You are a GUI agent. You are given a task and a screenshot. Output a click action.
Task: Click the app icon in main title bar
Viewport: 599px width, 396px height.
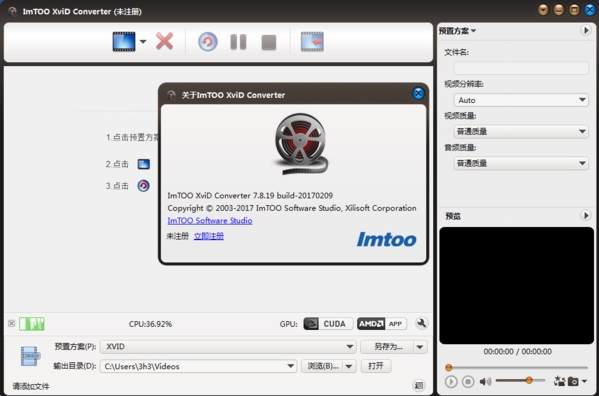pos(12,11)
